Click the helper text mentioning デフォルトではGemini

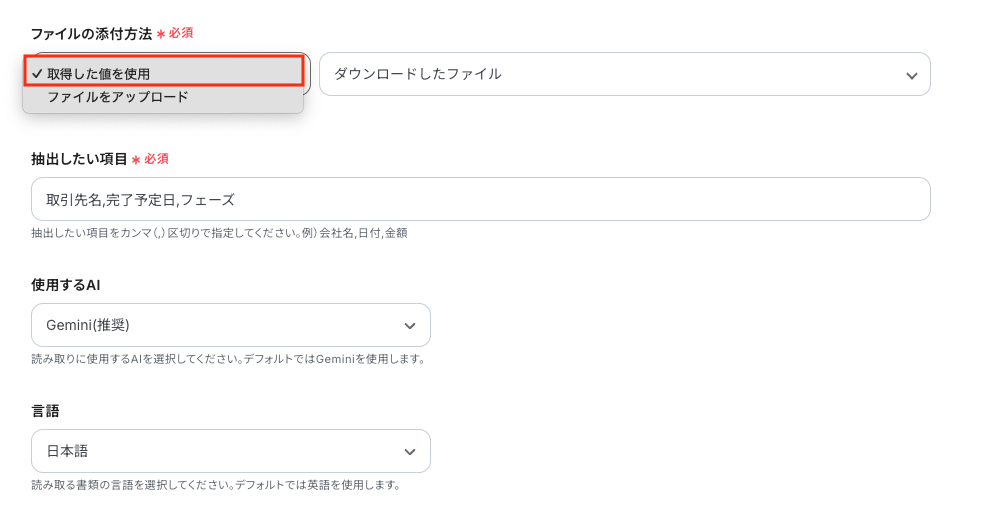click(x=228, y=359)
